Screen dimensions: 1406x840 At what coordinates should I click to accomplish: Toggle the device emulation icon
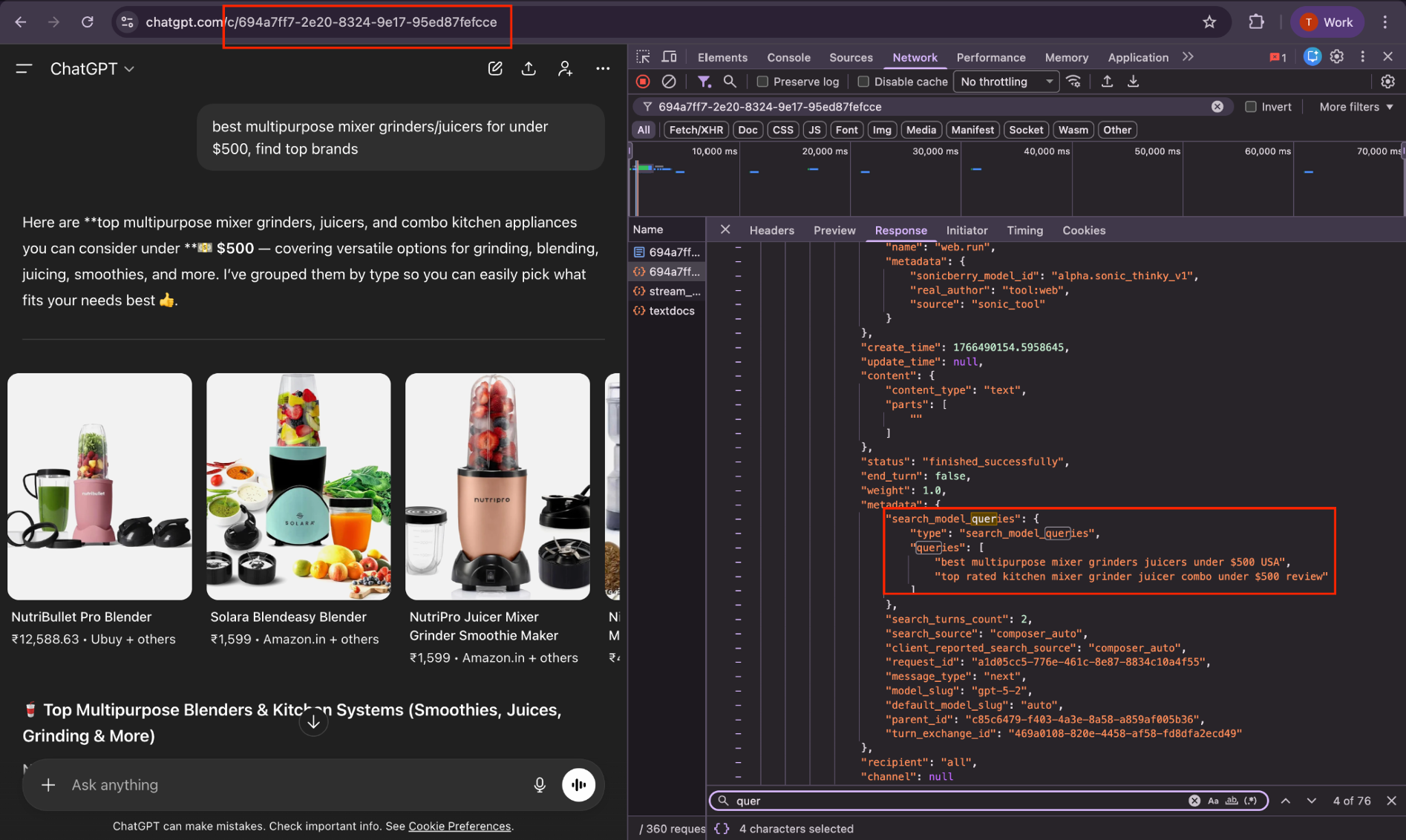[669, 56]
